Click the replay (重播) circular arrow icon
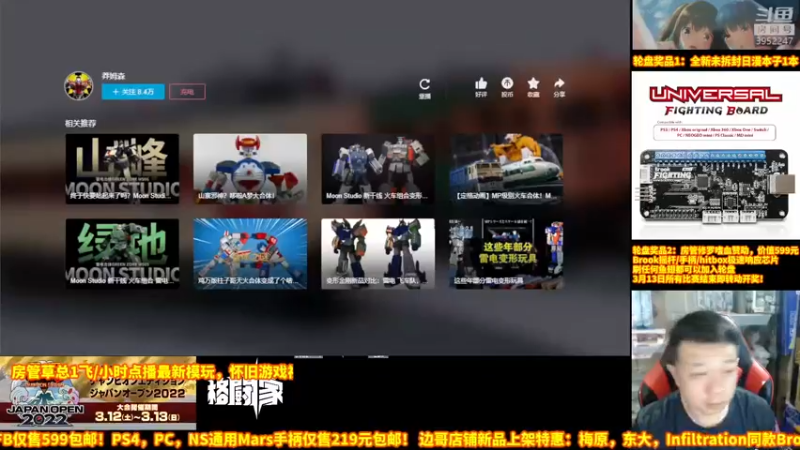The image size is (800, 450). [424, 84]
